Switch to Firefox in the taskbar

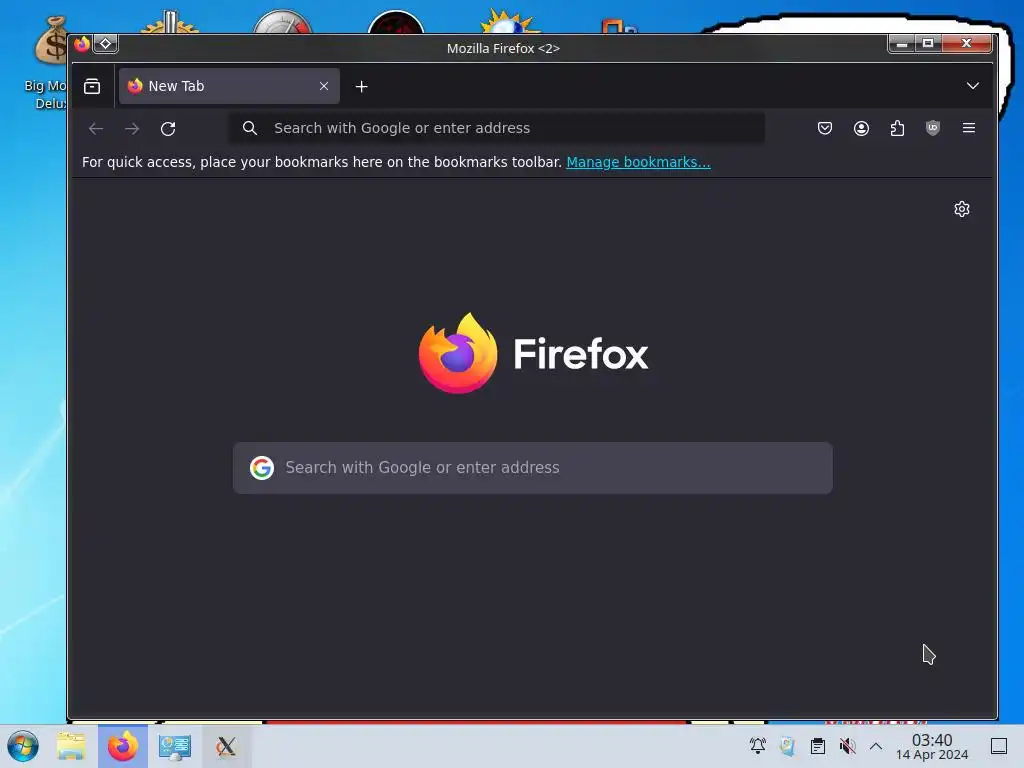tap(123, 746)
